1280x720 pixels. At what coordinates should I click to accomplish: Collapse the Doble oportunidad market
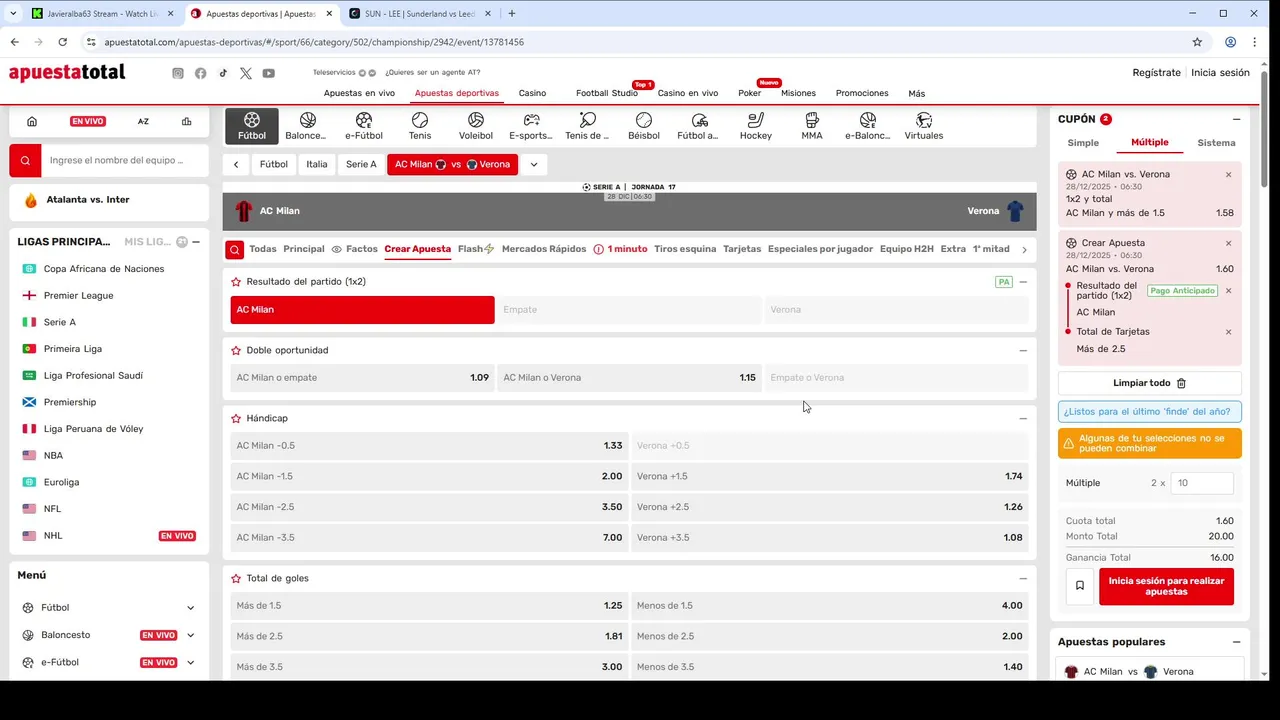click(x=1023, y=351)
